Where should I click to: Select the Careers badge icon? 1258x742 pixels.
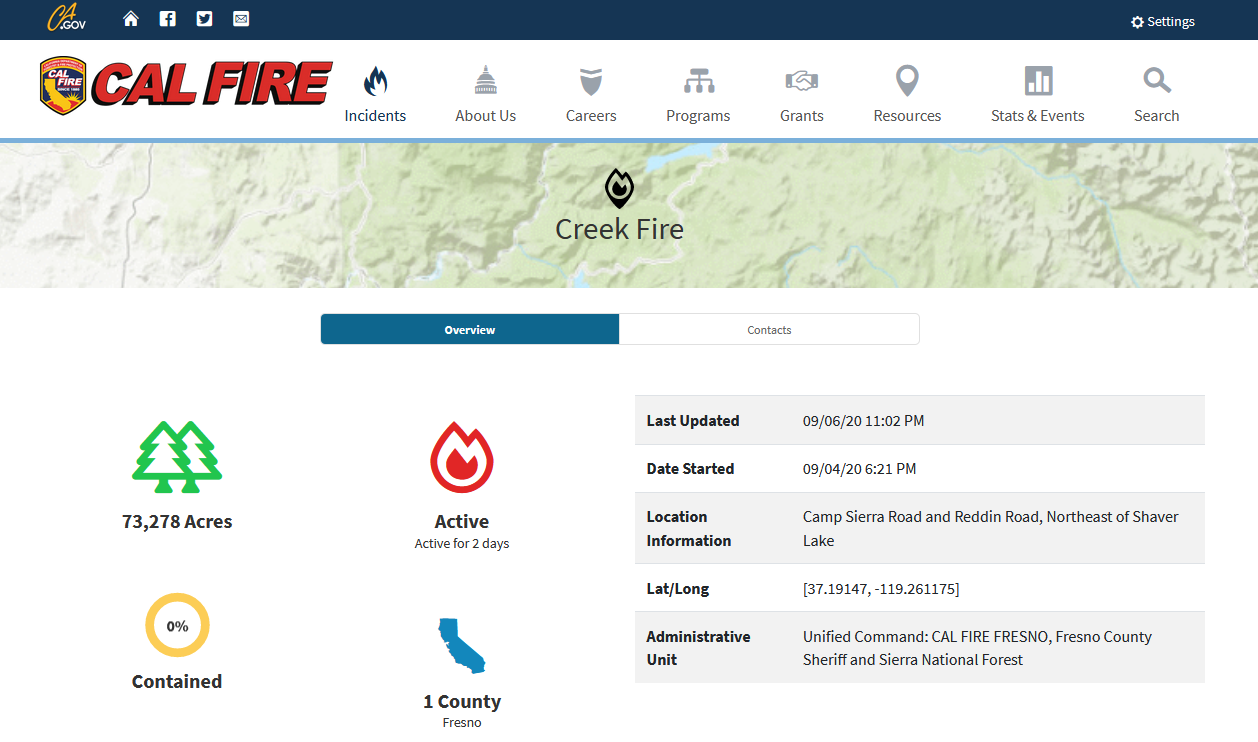pyautogui.click(x=591, y=82)
